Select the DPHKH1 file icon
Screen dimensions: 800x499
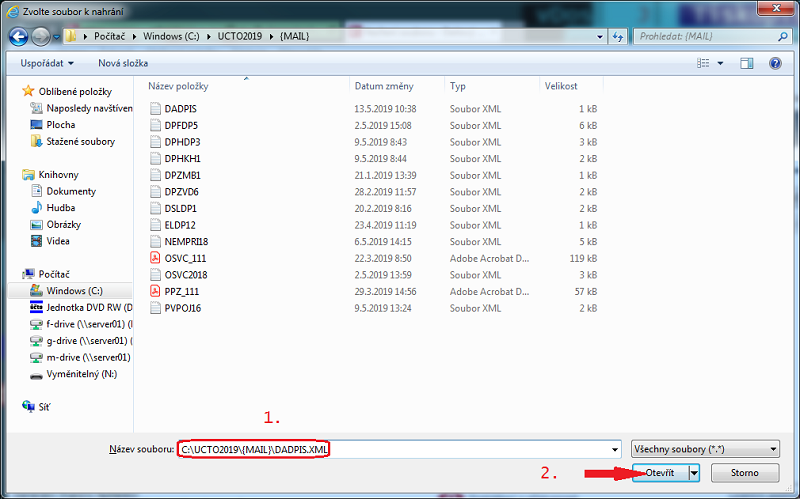click(155, 159)
